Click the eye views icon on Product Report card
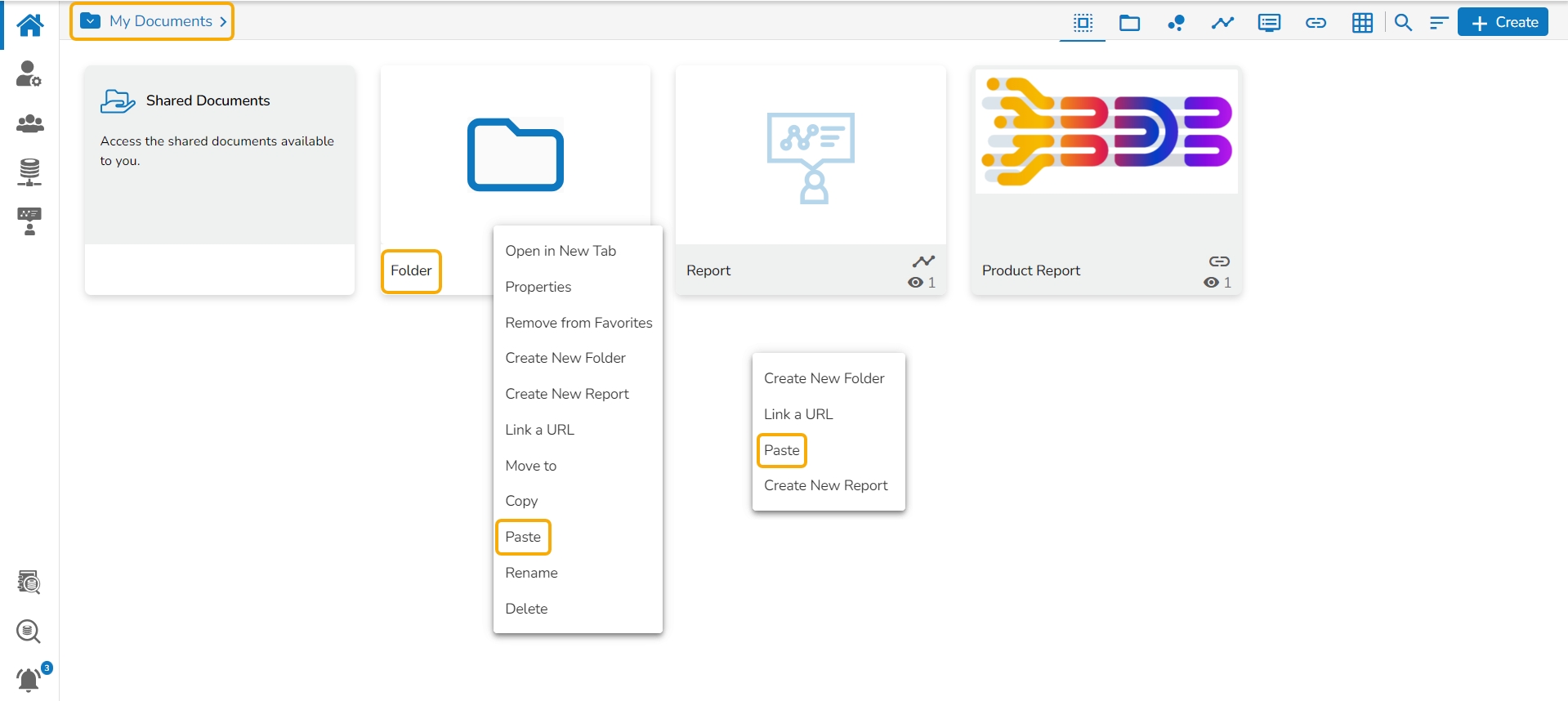Screen dimensions: 1568x701 [x=1212, y=283]
